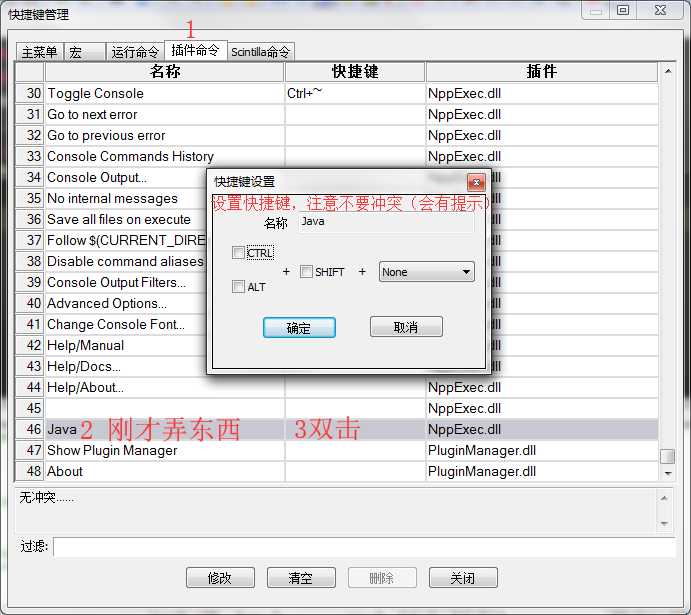
Task: Switch to the 宏 tab
Action: tap(85, 52)
